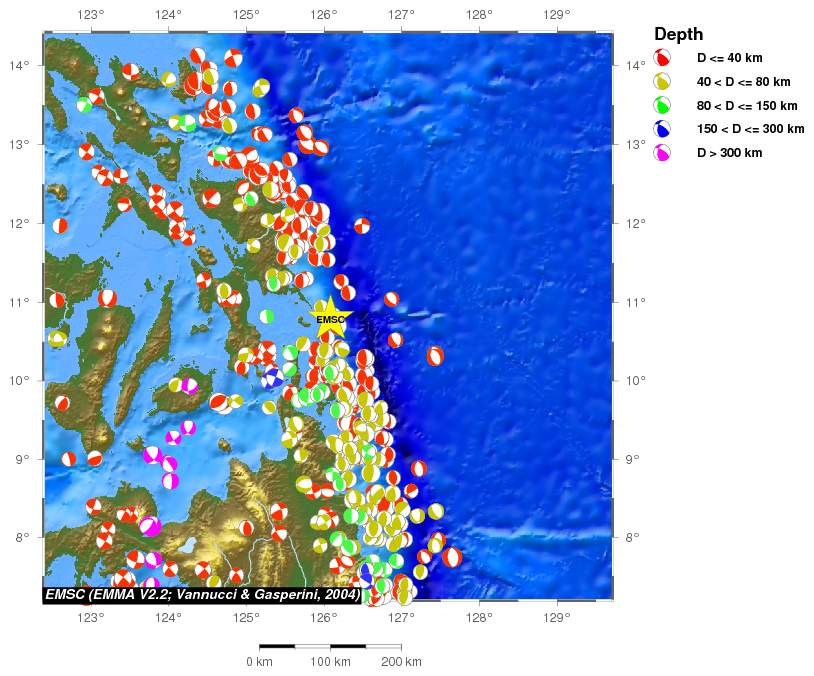Click the 126° longitude label on top axis

click(324, 15)
